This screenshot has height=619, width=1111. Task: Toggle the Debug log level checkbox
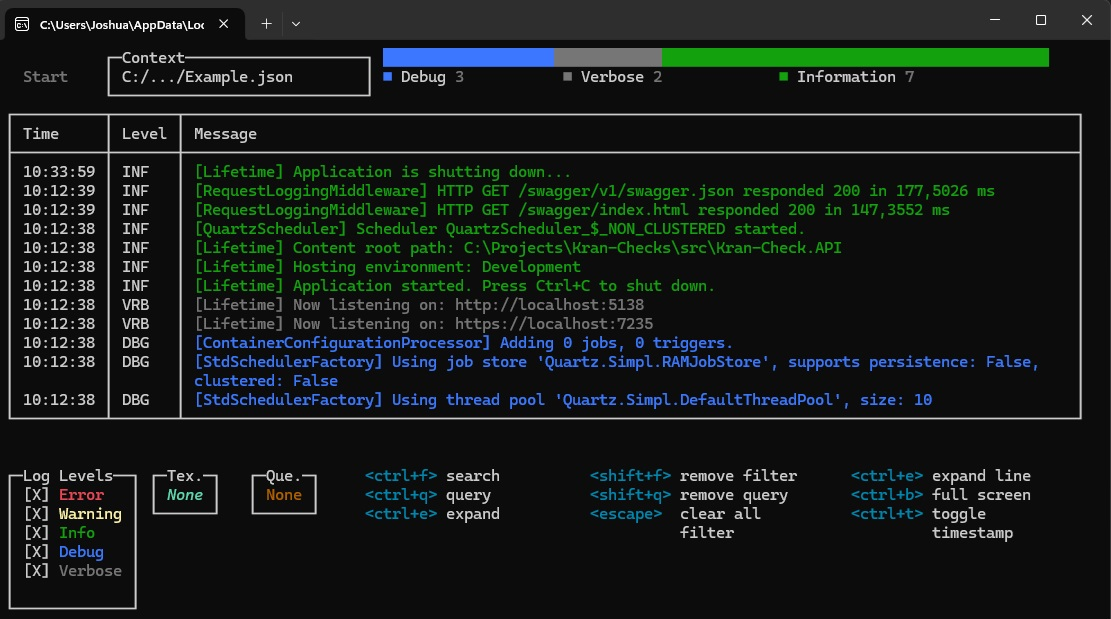coord(36,552)
